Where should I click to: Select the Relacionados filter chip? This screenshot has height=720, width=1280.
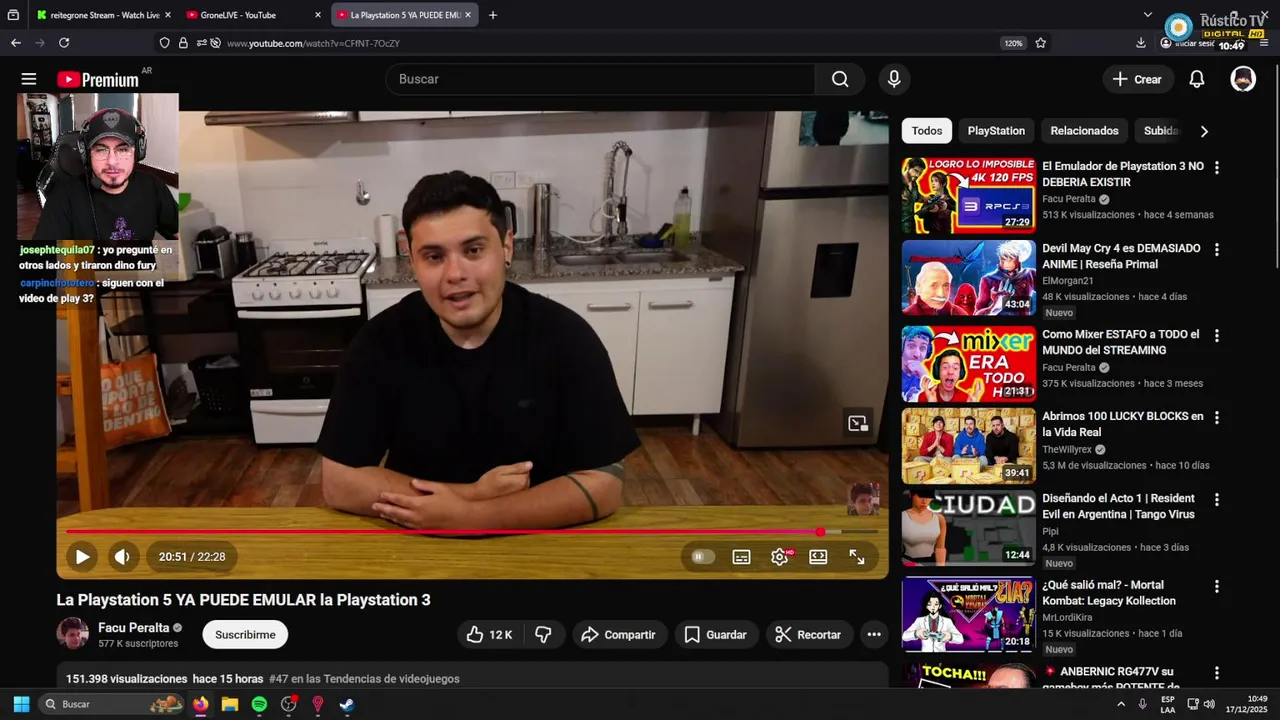click(1084, 131)
